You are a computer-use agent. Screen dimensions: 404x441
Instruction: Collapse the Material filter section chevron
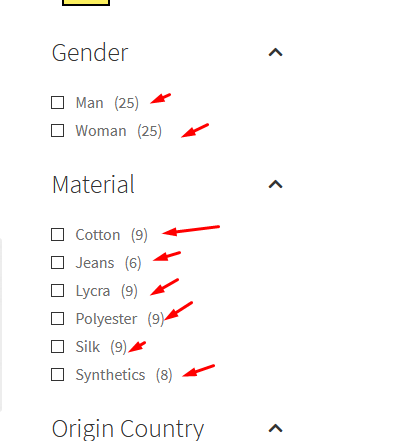pyautogui.click(x=275, y=184)
